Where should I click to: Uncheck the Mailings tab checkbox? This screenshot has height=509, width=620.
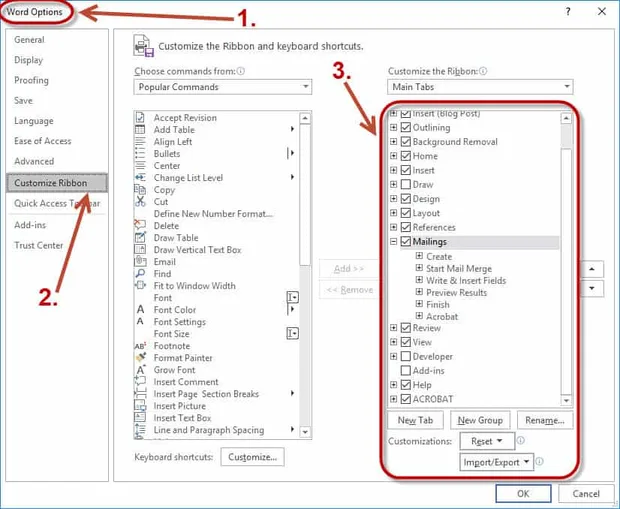(406, 241)
